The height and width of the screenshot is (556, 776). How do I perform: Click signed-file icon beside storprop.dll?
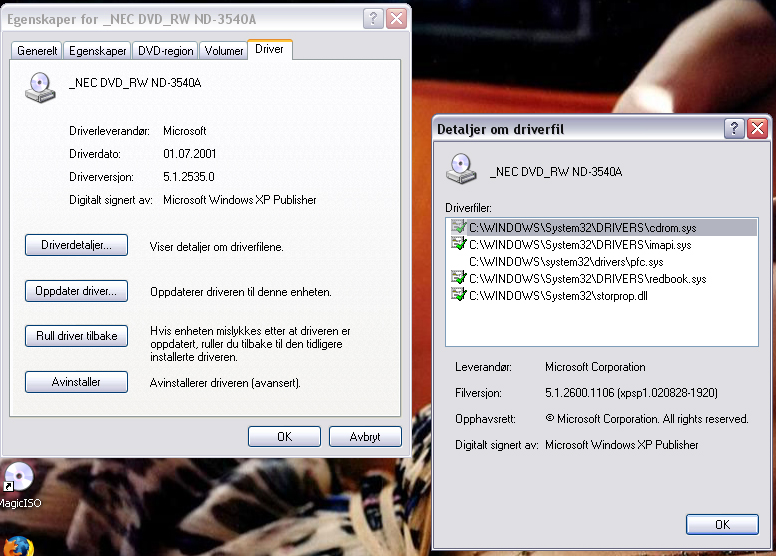459,294
